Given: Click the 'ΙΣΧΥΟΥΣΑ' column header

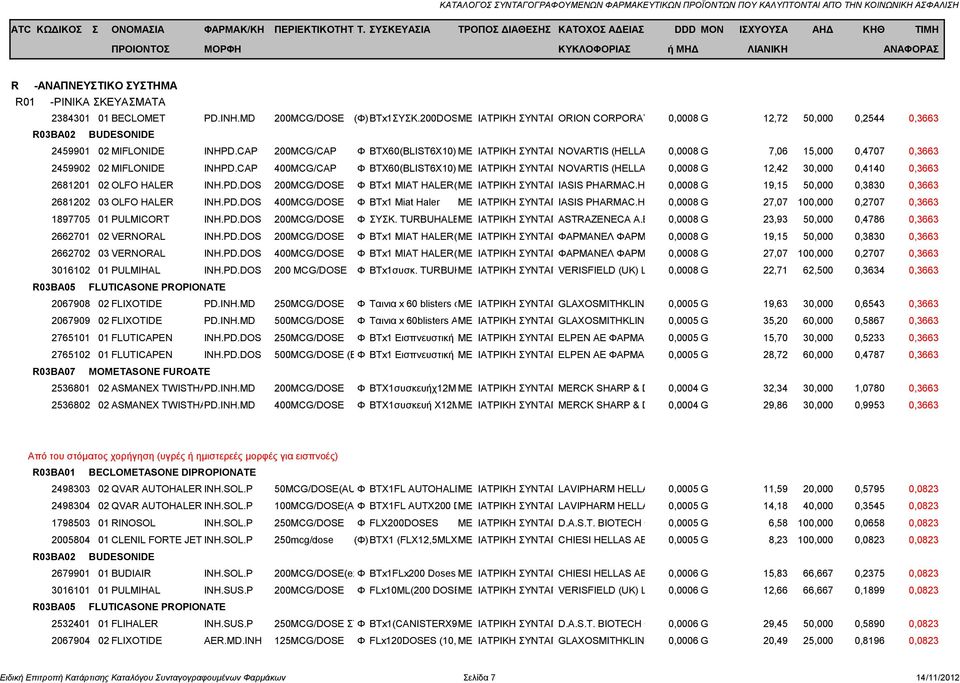Looking at the screenshot, I should (763, 29).
